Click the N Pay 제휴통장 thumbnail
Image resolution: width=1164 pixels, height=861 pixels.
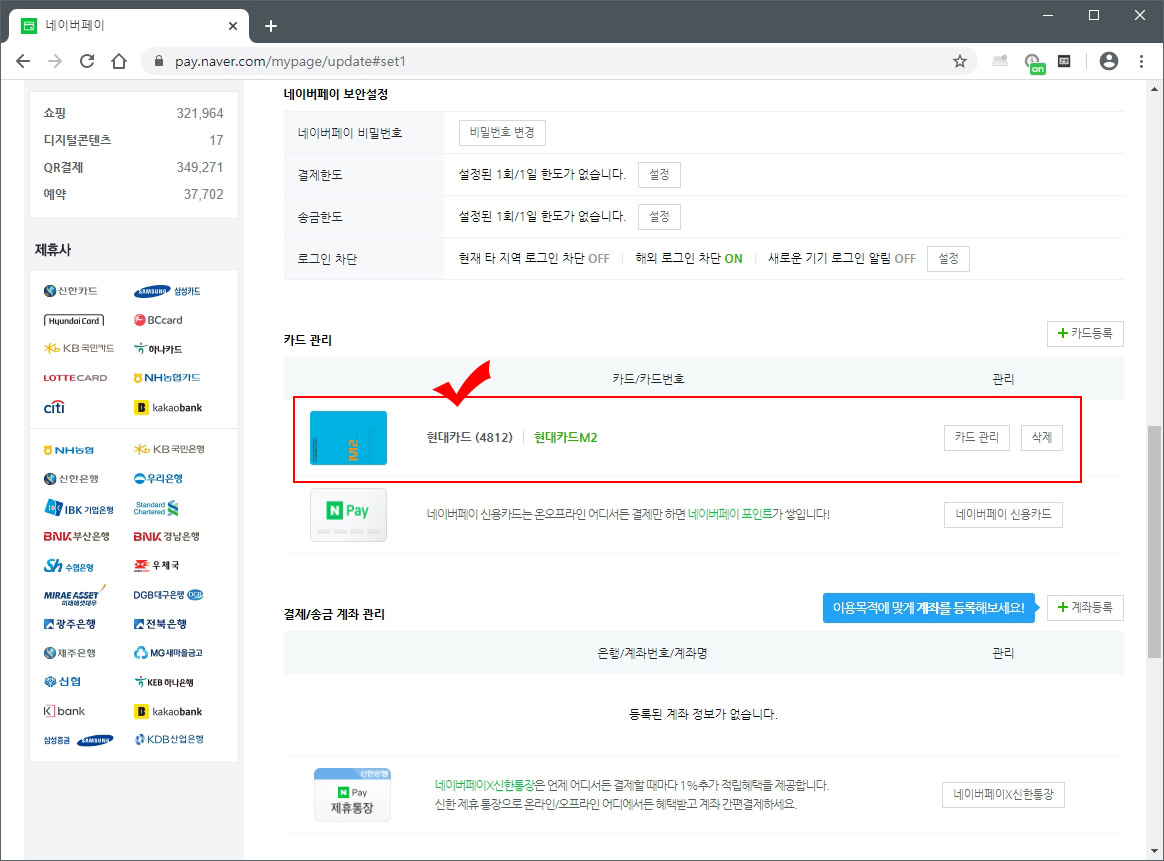pos(352,795)
